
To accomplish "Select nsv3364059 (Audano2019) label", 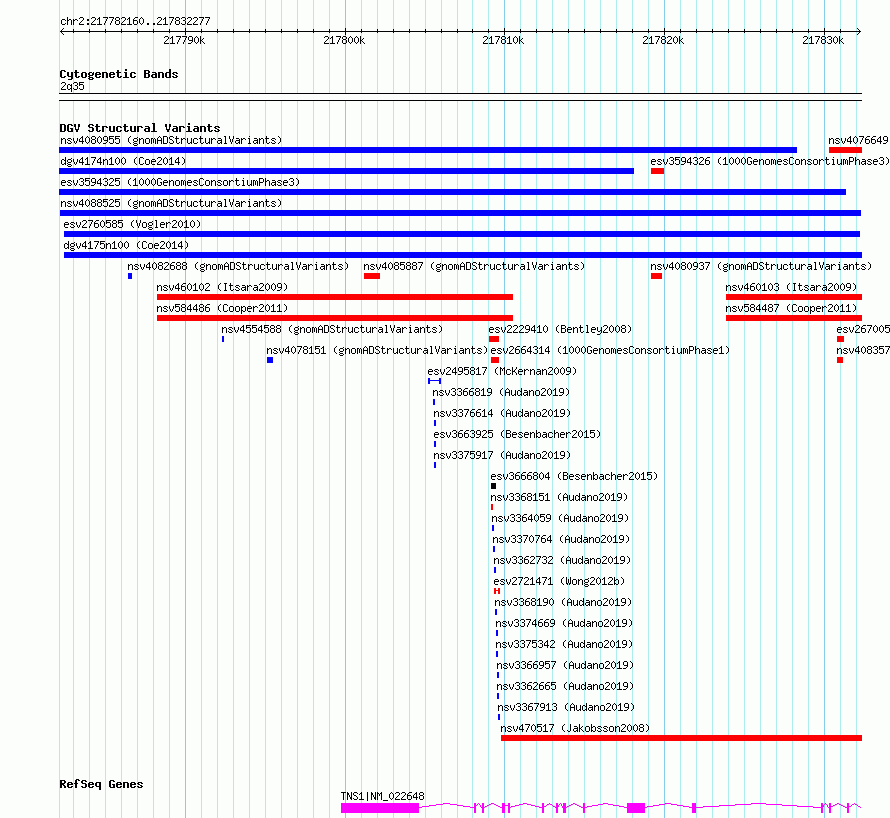I will pyautogui.click(x=560, y=518).
